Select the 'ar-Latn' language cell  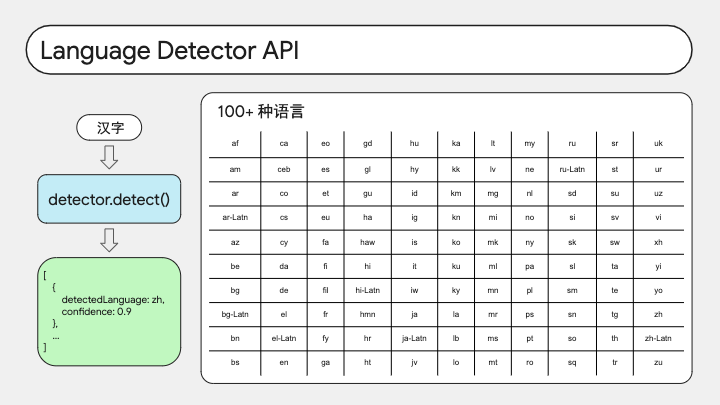tap(235, 217)
